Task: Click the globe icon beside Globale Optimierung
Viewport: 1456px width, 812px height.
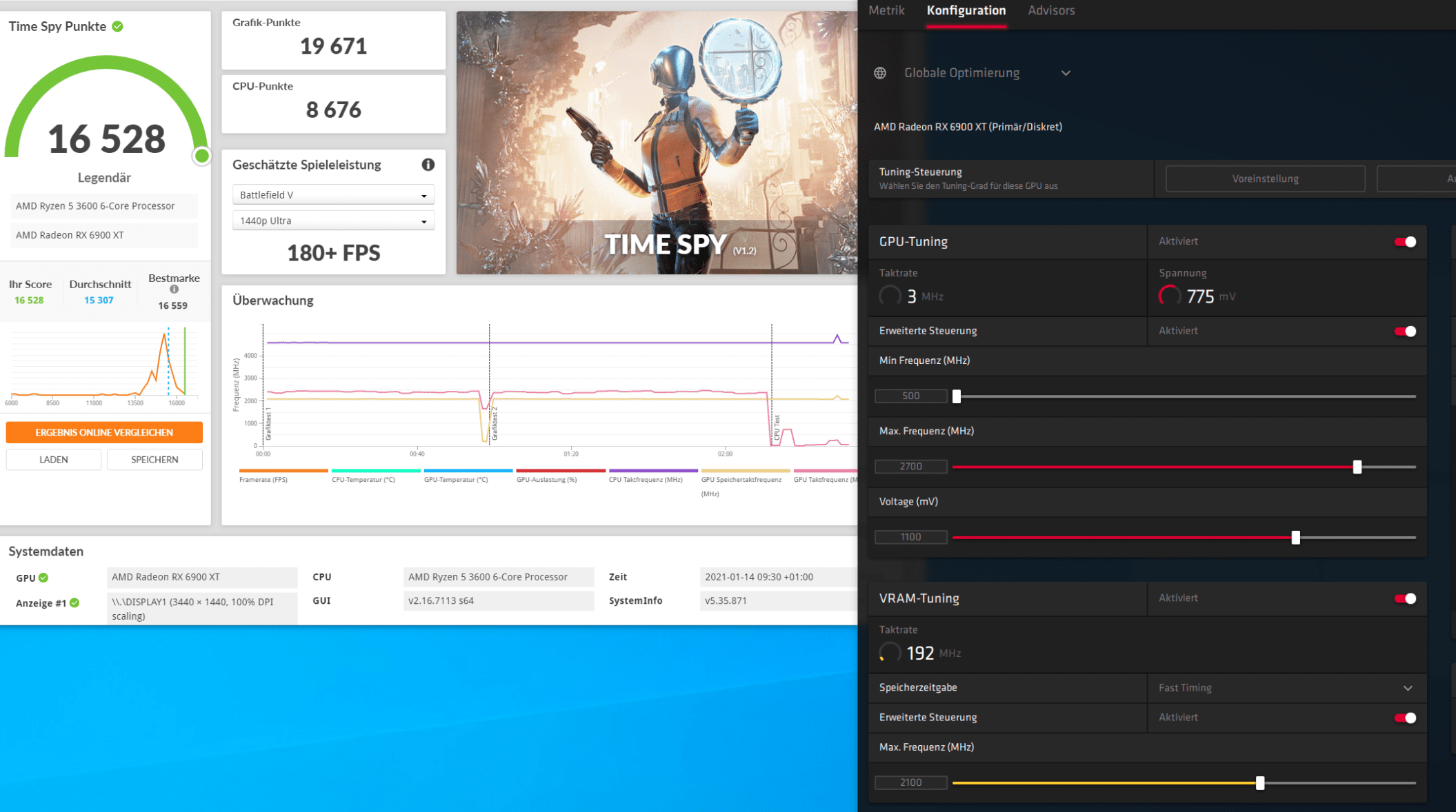Action: tap(880, 73)
